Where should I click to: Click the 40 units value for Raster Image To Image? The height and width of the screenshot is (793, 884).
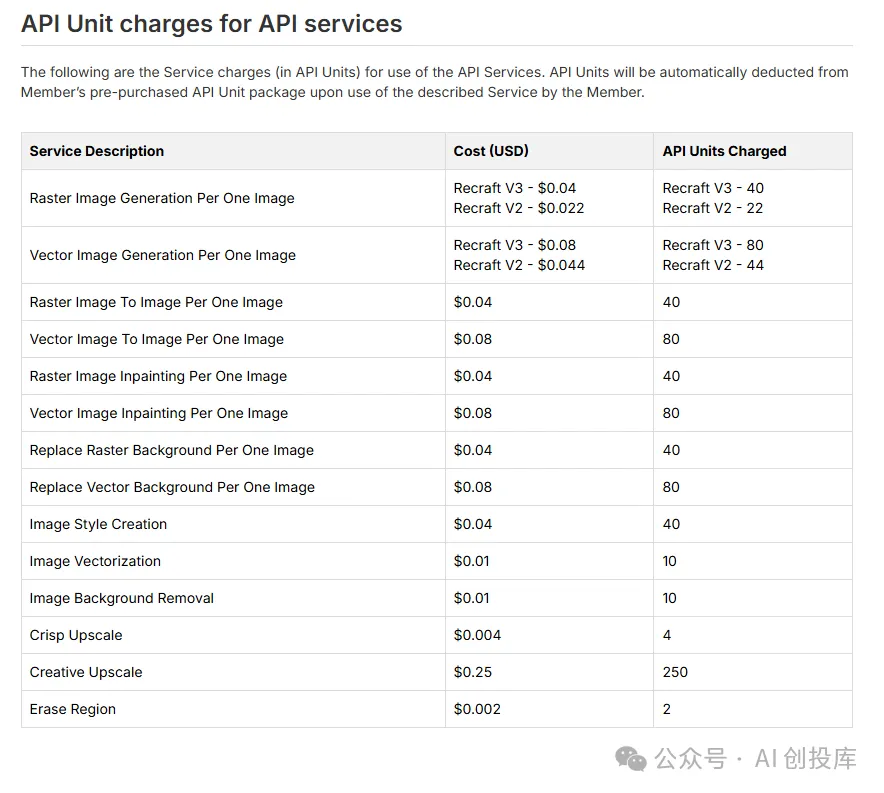(671, 303)
